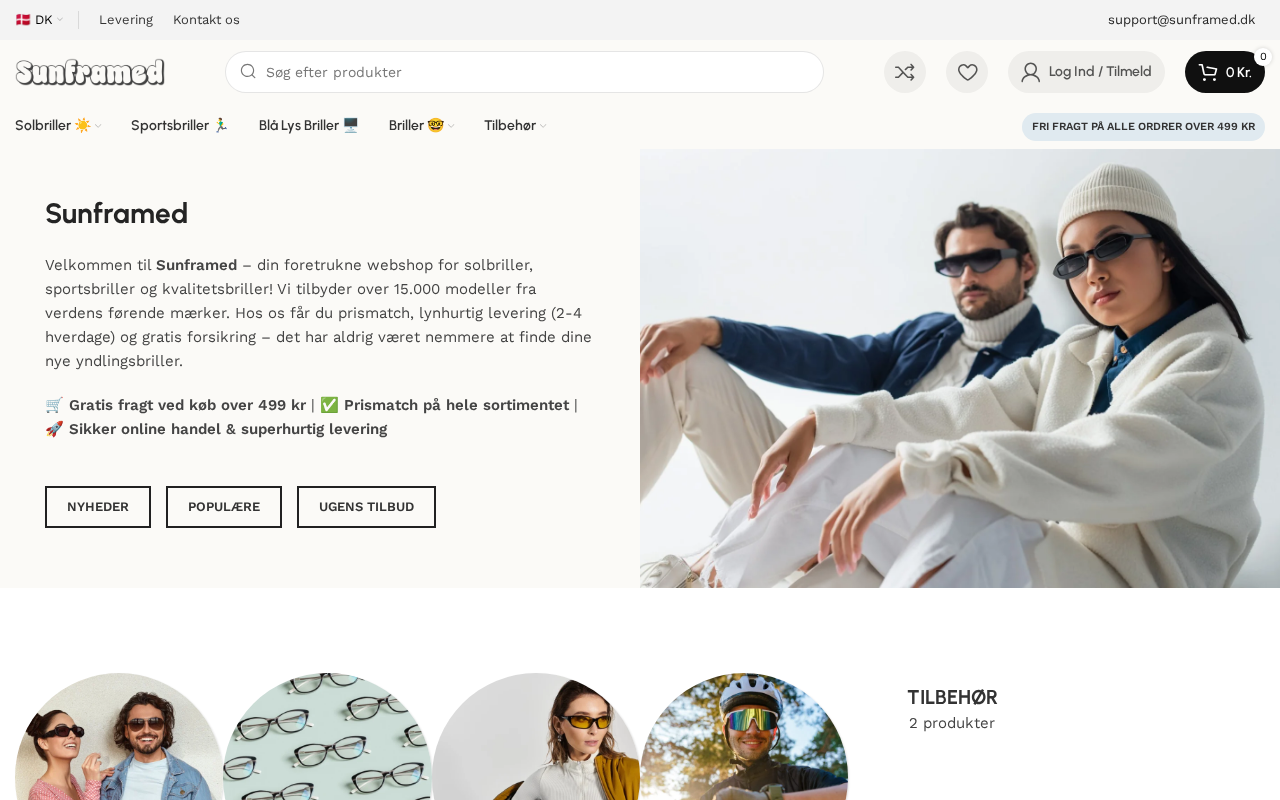Open the yellow-lens glasses category image
This screenshot has height=800, width=1280.
click(536, 737)
